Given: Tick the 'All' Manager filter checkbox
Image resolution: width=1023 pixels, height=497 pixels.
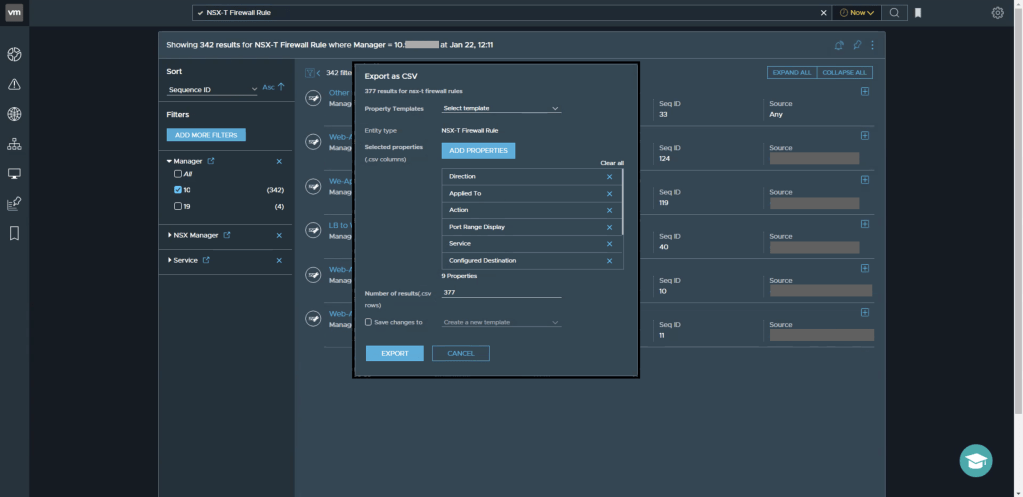Looking at the screenshot, I should point(178,174).
